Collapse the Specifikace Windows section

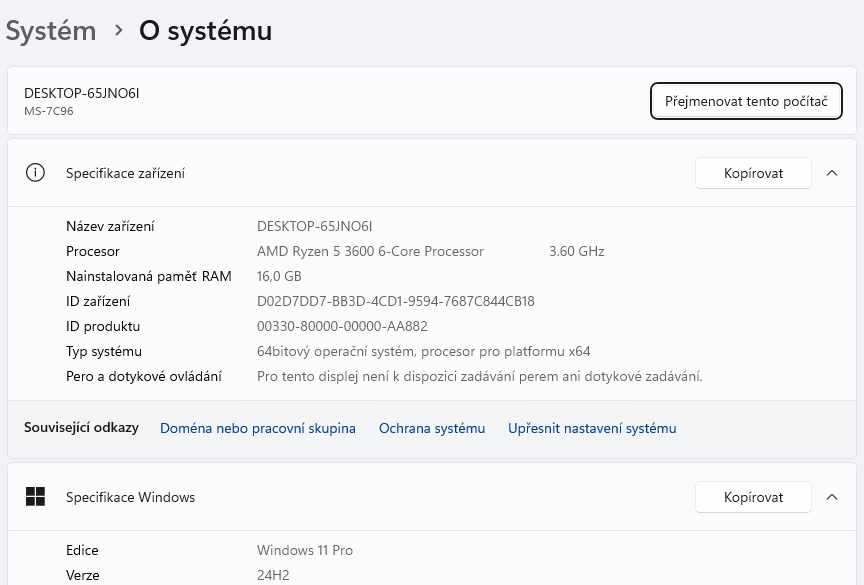[x=832, y=496]
